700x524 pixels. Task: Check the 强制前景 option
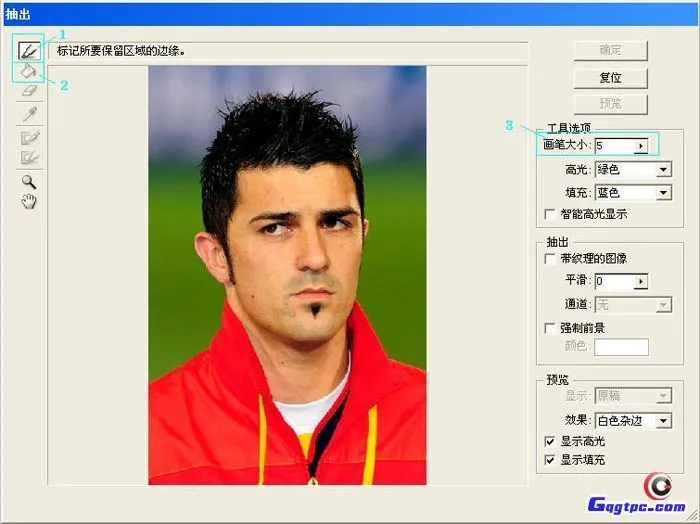point(549,328)
